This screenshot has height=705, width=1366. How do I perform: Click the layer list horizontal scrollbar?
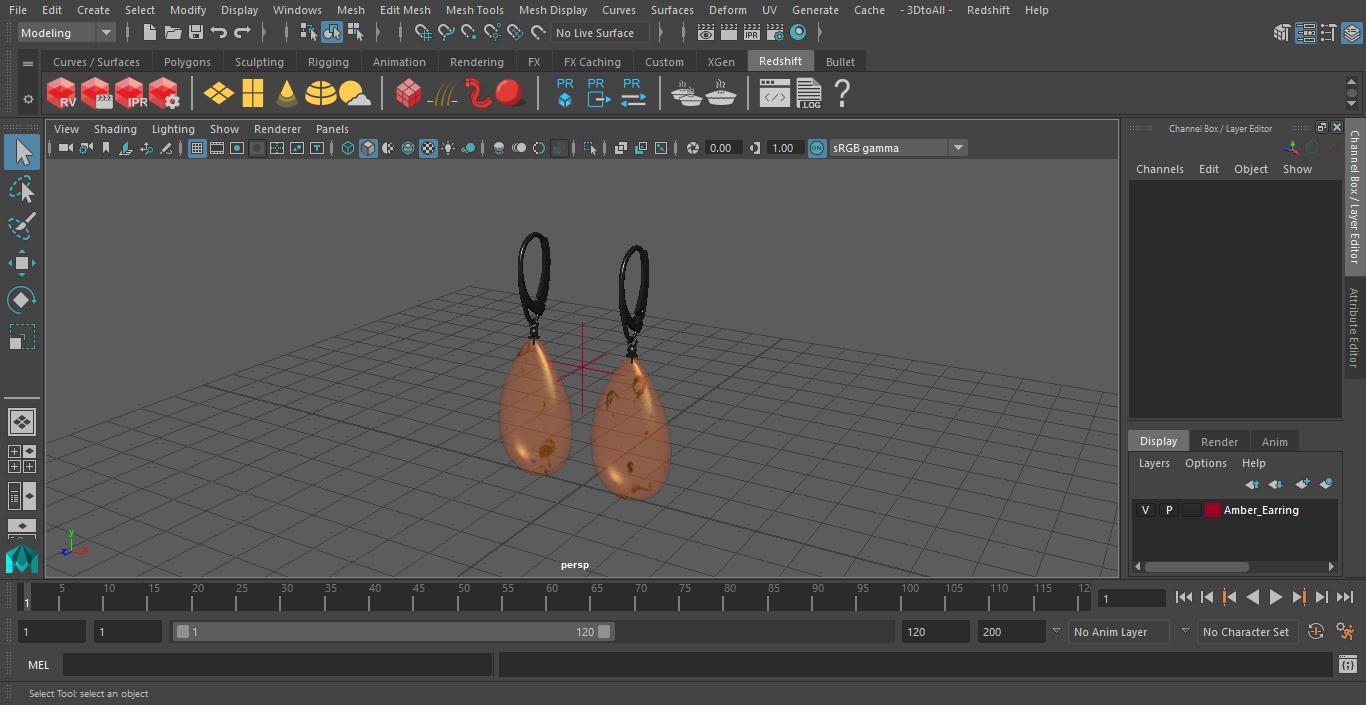click(1196, 566)
